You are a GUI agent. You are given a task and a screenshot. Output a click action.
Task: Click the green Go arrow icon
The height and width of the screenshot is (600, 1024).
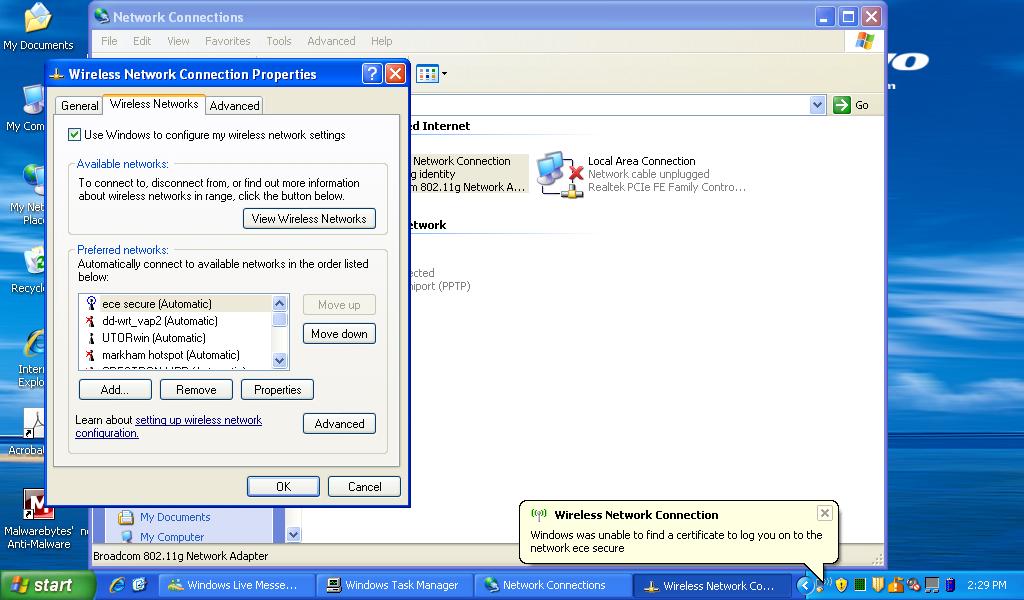point(842,104)
